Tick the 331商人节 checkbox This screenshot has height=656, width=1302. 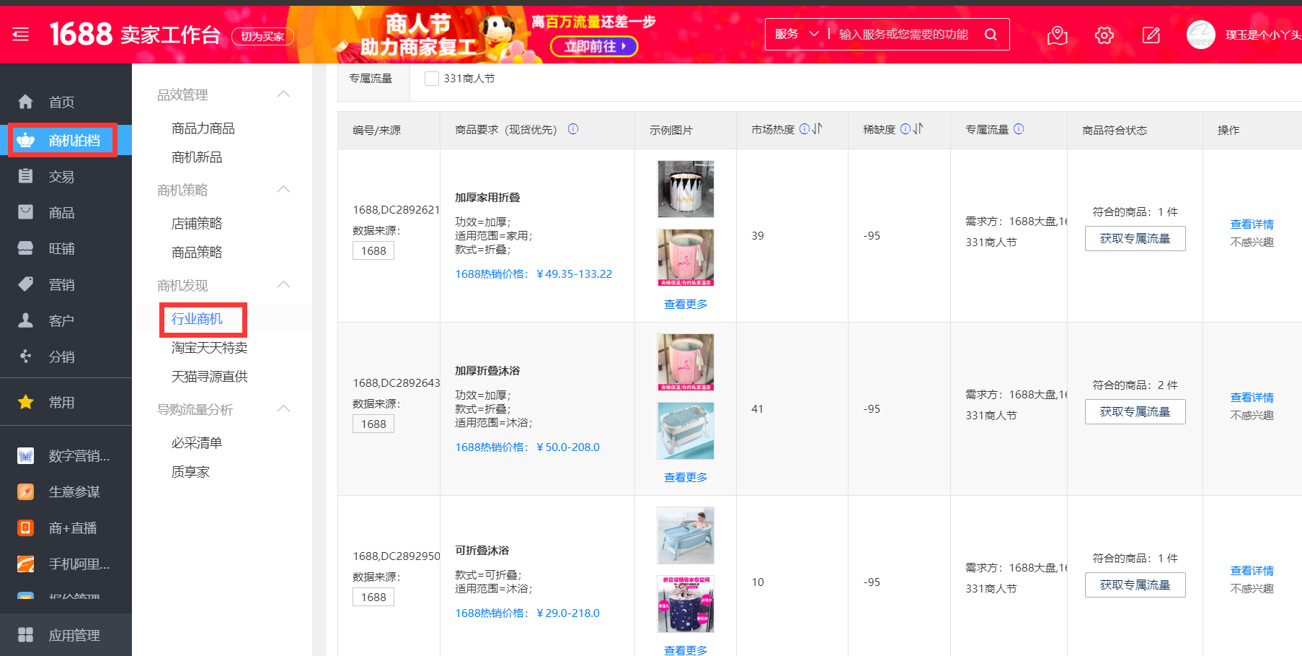pos(432,78)
